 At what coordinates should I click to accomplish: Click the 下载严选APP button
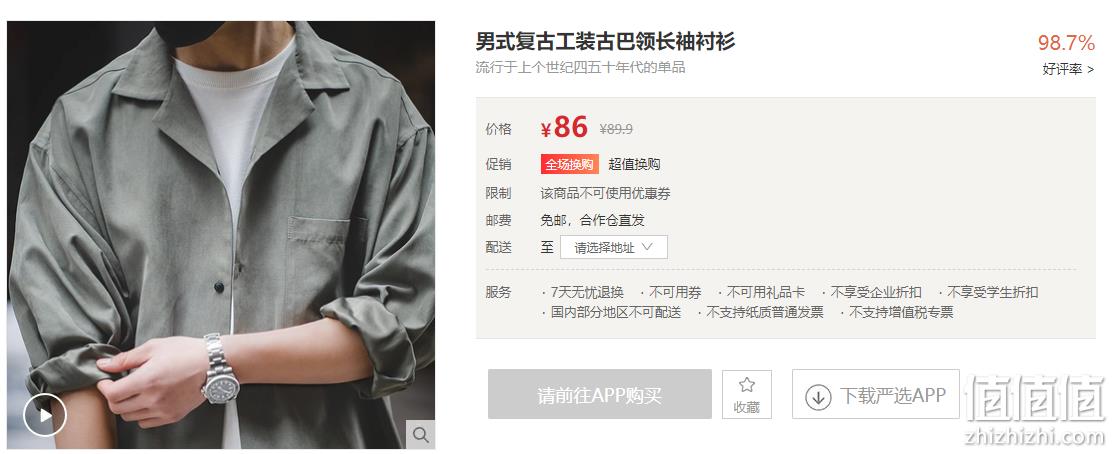tap(875, 394)
